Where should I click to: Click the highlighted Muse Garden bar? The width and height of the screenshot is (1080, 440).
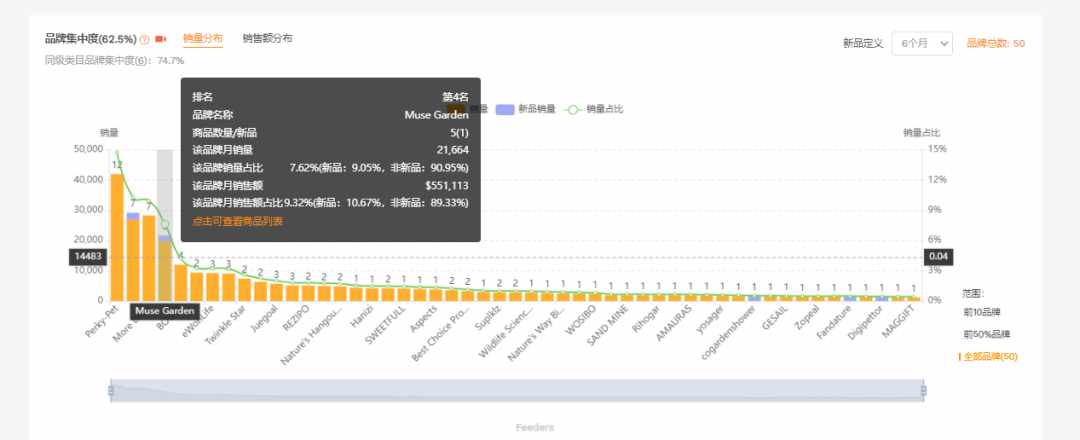pos(165,268)
